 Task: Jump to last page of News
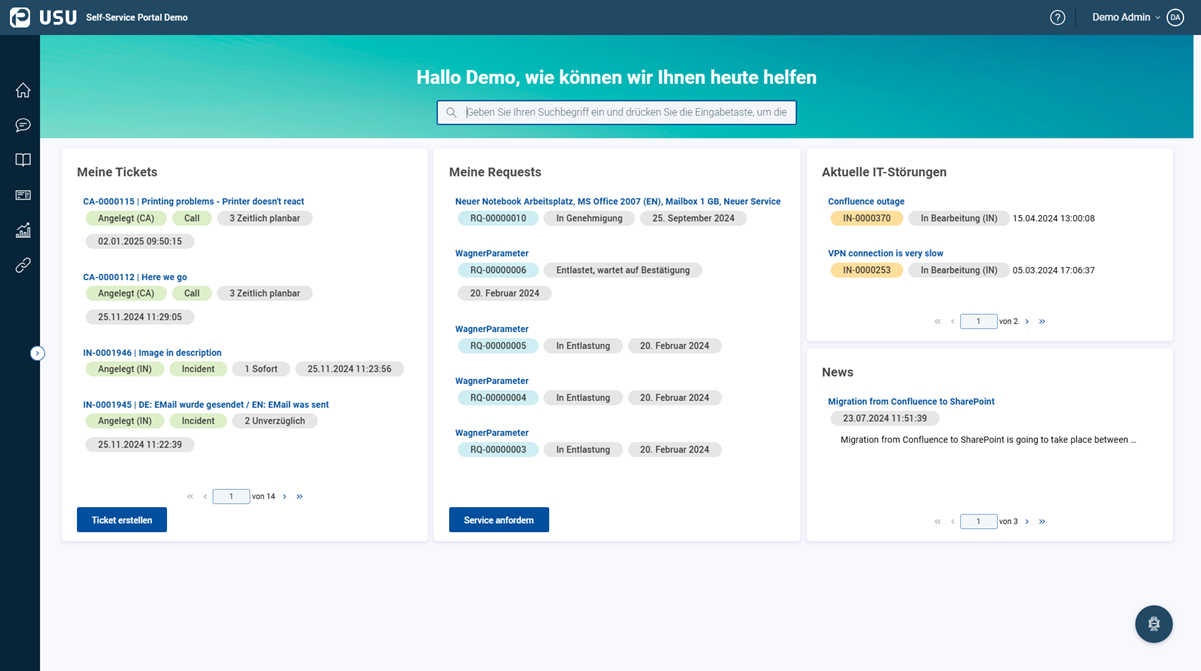(1042, 521)
